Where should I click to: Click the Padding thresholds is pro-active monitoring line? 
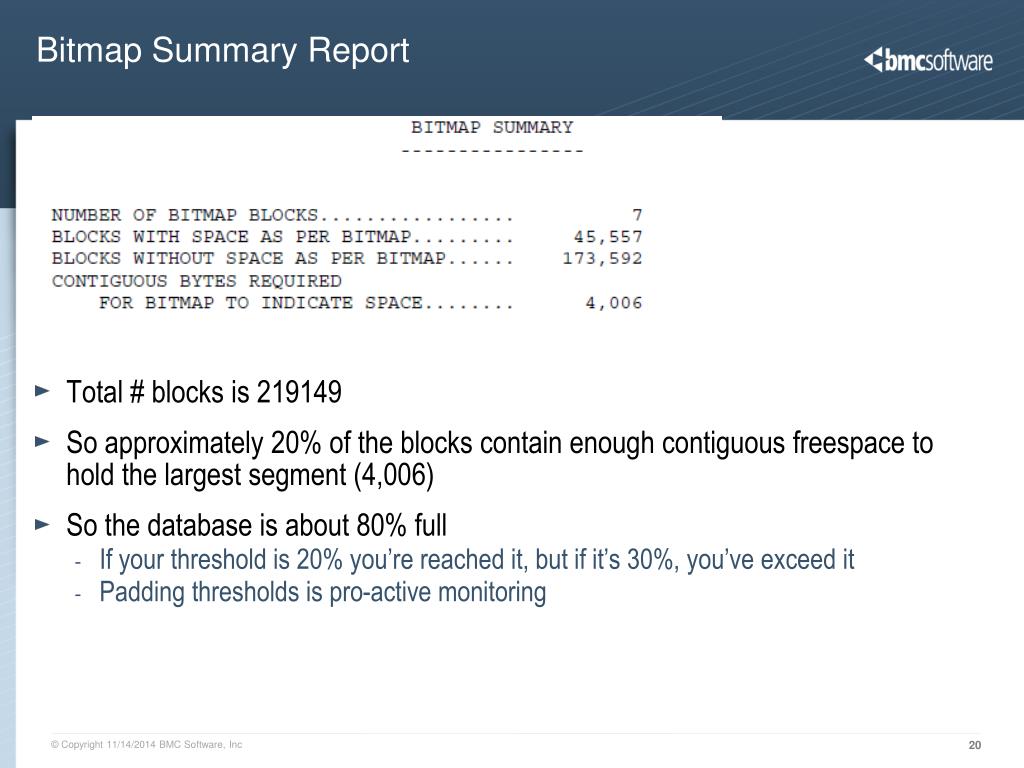click(323, 592)
